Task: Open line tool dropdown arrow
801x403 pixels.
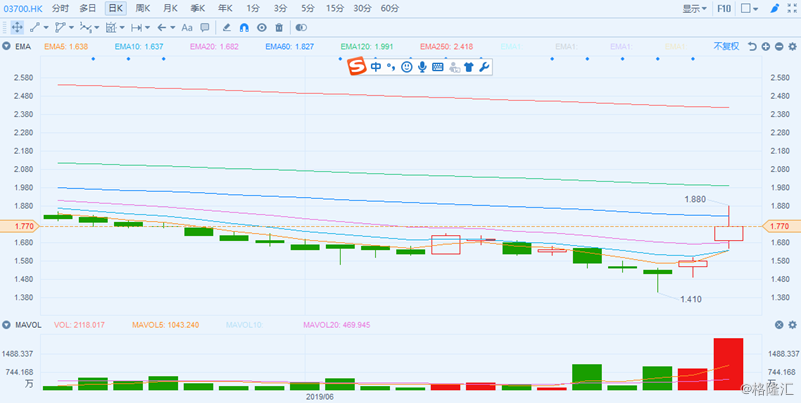Action: [x=46, y=27]
